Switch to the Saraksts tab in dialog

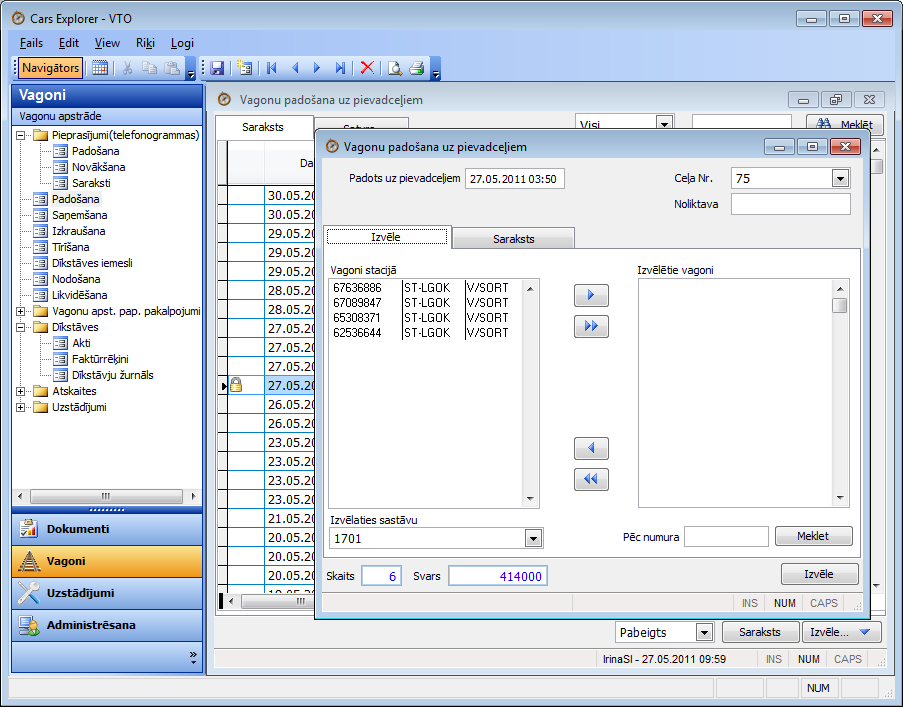[x=513, y=239]
